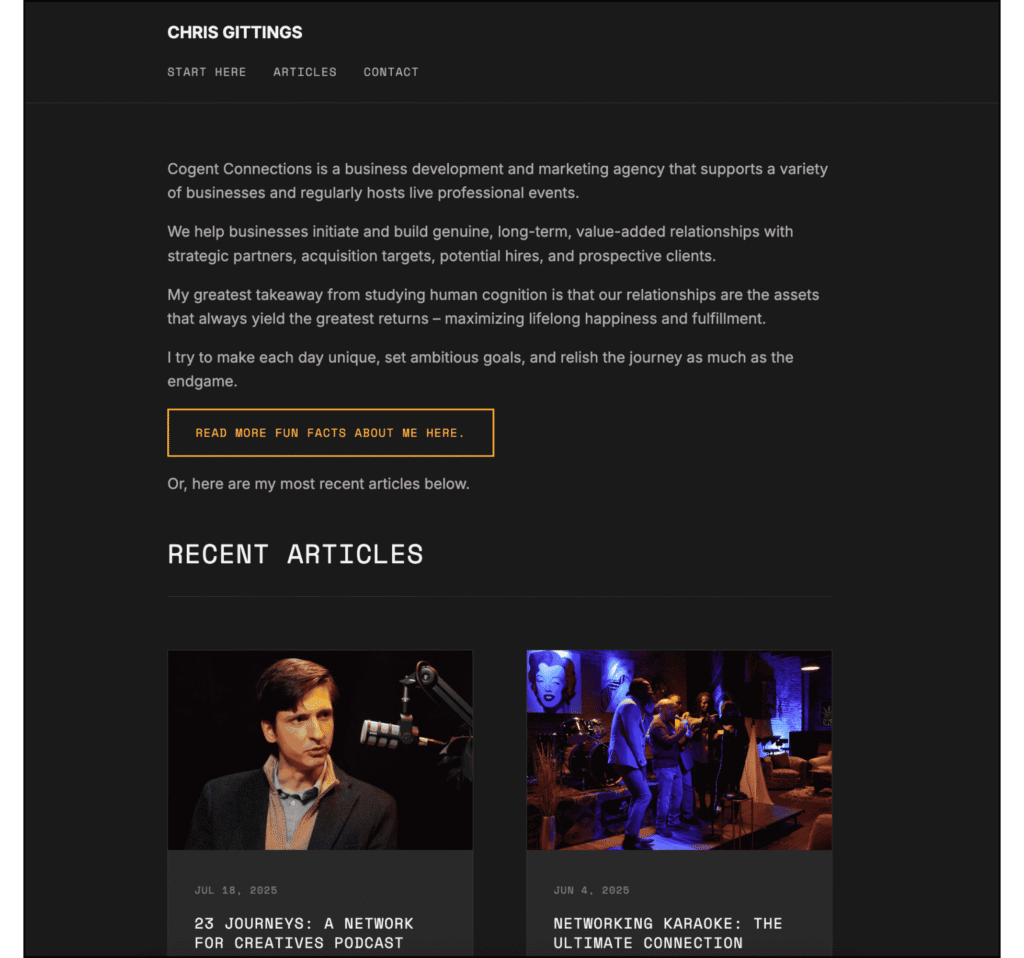Click the Cogent Connections intro paragraph
The height and width of the screenshot is (958, 1024).
click(x=498, y=181)
